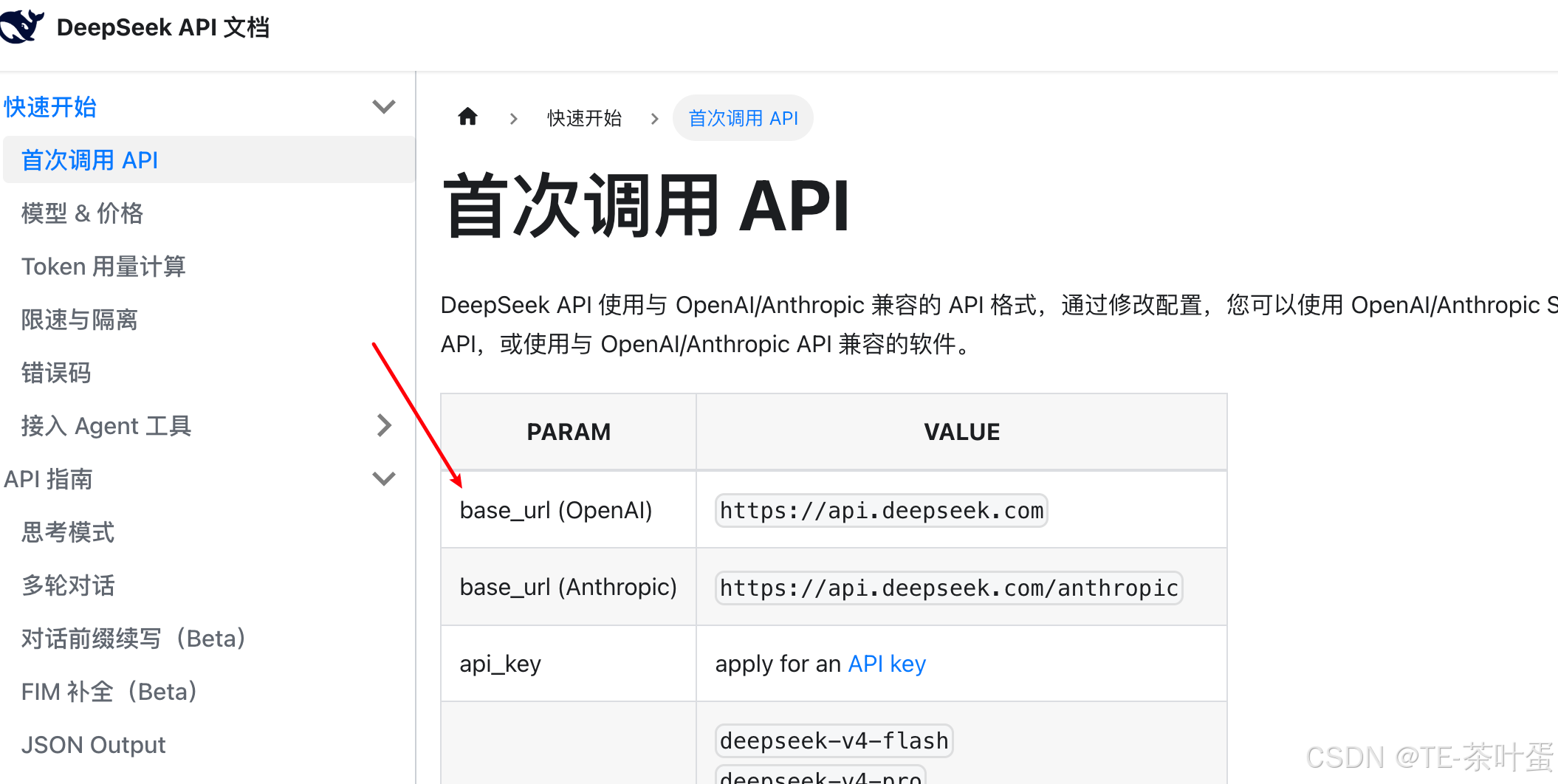Screen dimensions: 1558x784
Task: Select 快速开始 sidebar category
Action: pyautogui.click(x=50, y=107)
